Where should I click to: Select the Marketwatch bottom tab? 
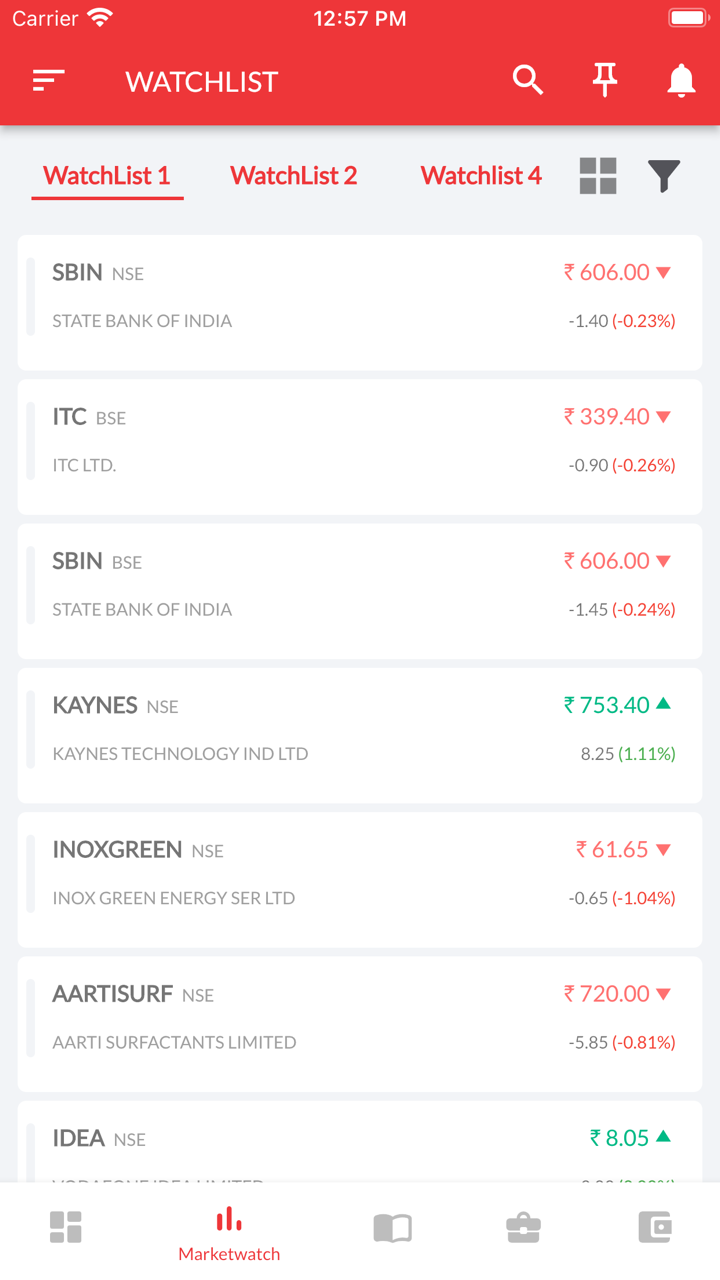[229, 1233]
